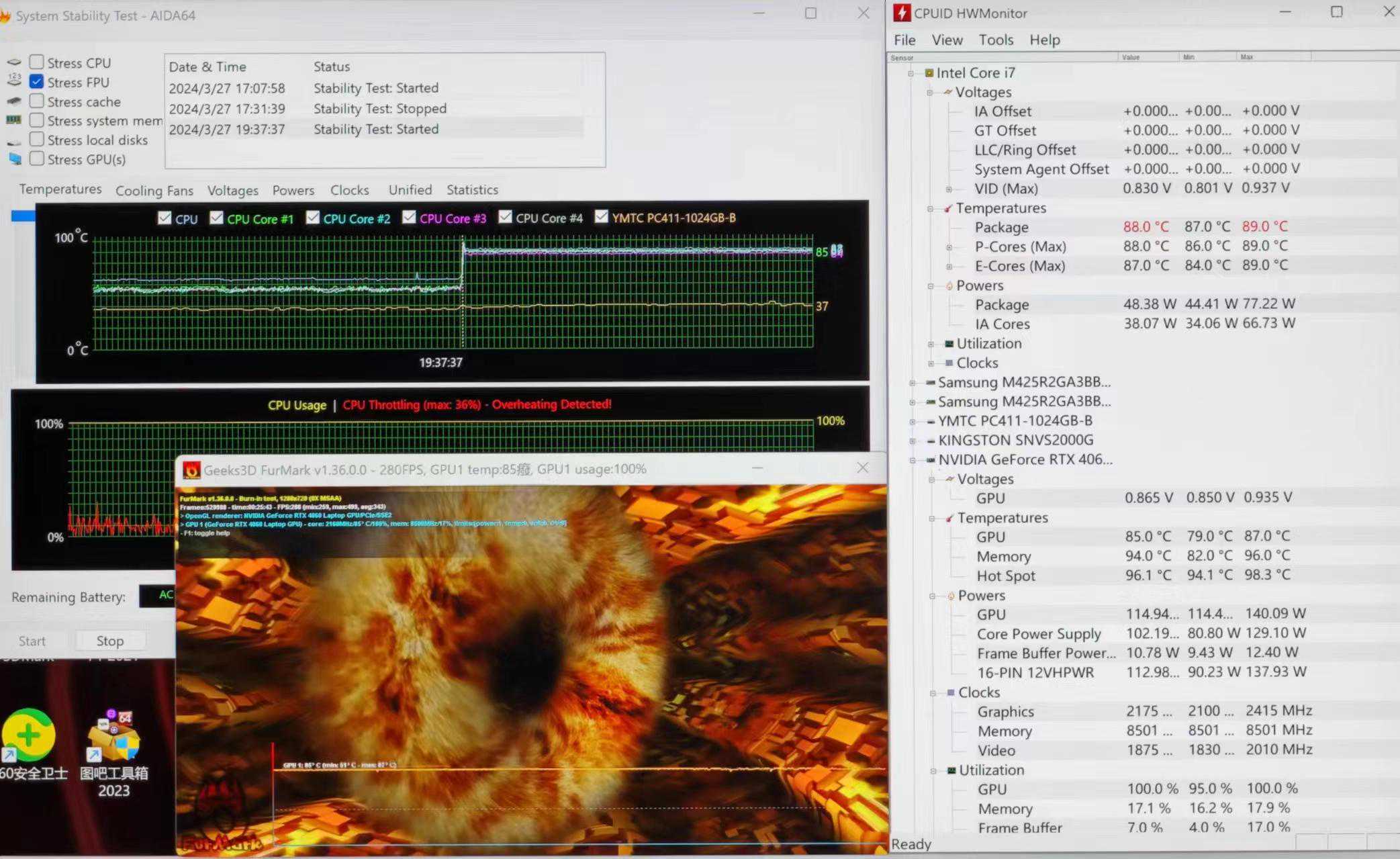The width and height of the screenshot is (1400, 859).
Task: Click the FurMark window title icon
Action: click(191, 469)
